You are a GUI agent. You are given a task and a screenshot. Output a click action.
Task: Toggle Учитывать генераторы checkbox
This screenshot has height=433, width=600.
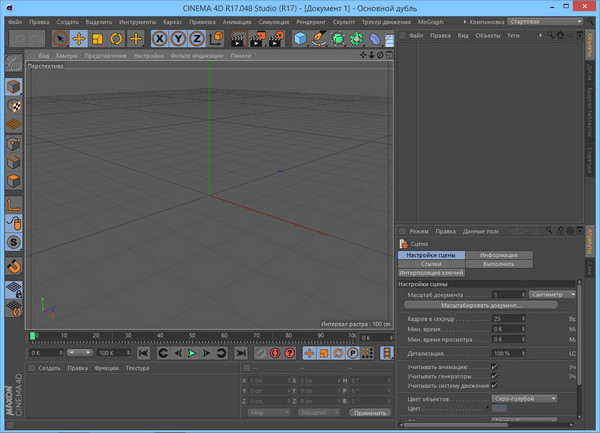tap(494, 376)
